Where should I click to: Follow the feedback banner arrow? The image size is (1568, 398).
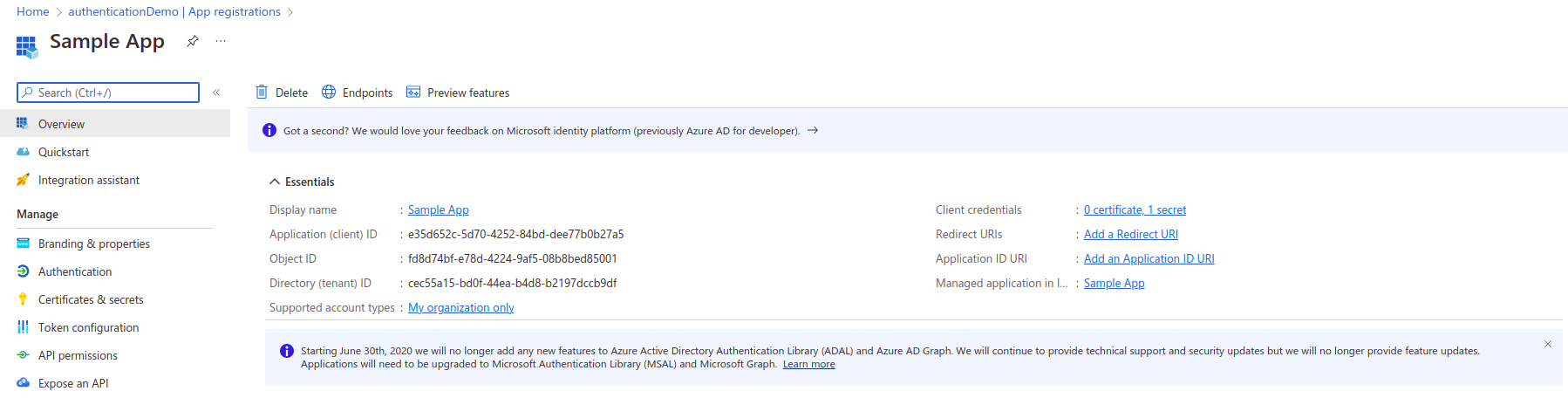click(813, 130)
